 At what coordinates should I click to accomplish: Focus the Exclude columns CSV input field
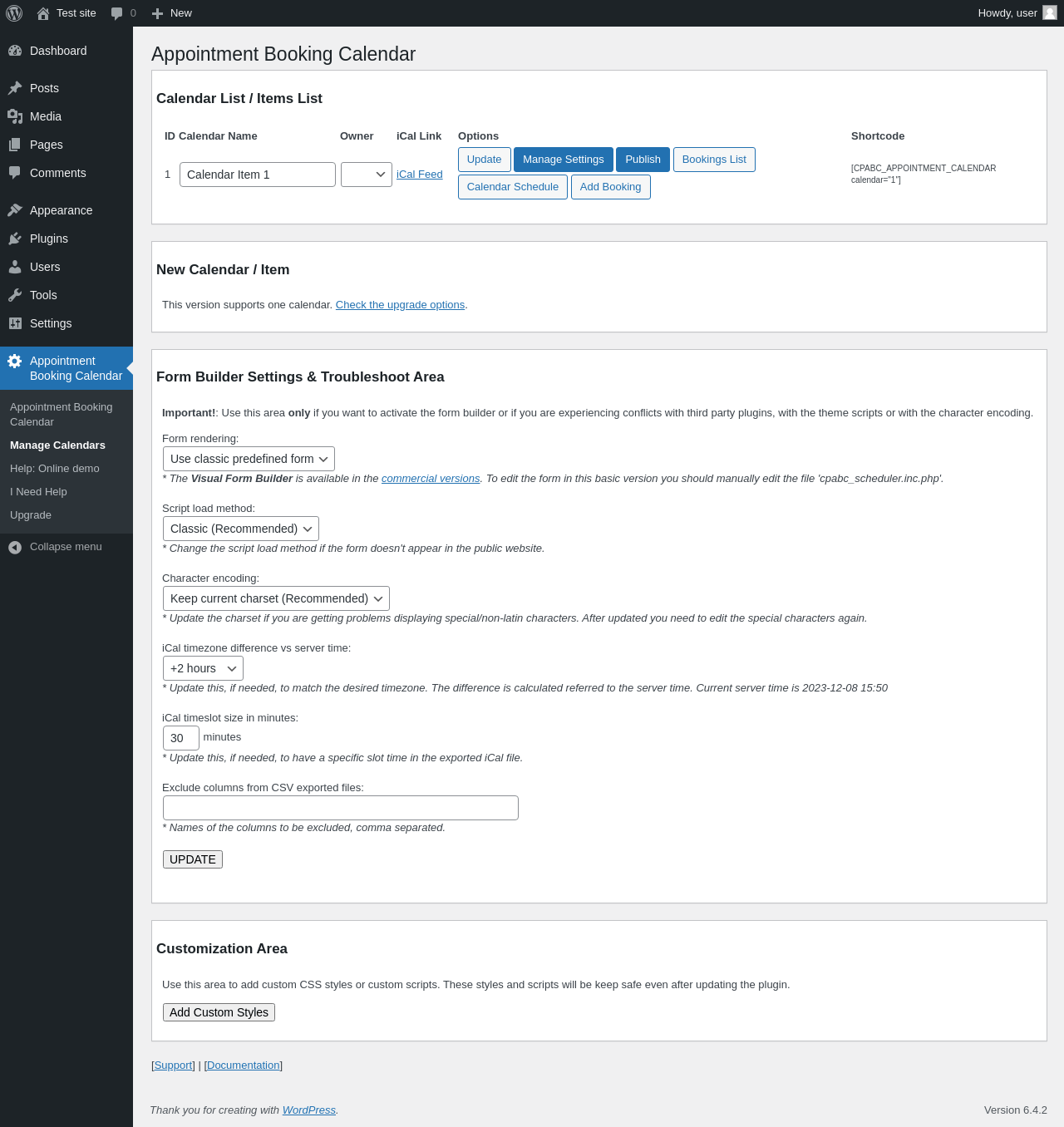(x=340, y=808)
